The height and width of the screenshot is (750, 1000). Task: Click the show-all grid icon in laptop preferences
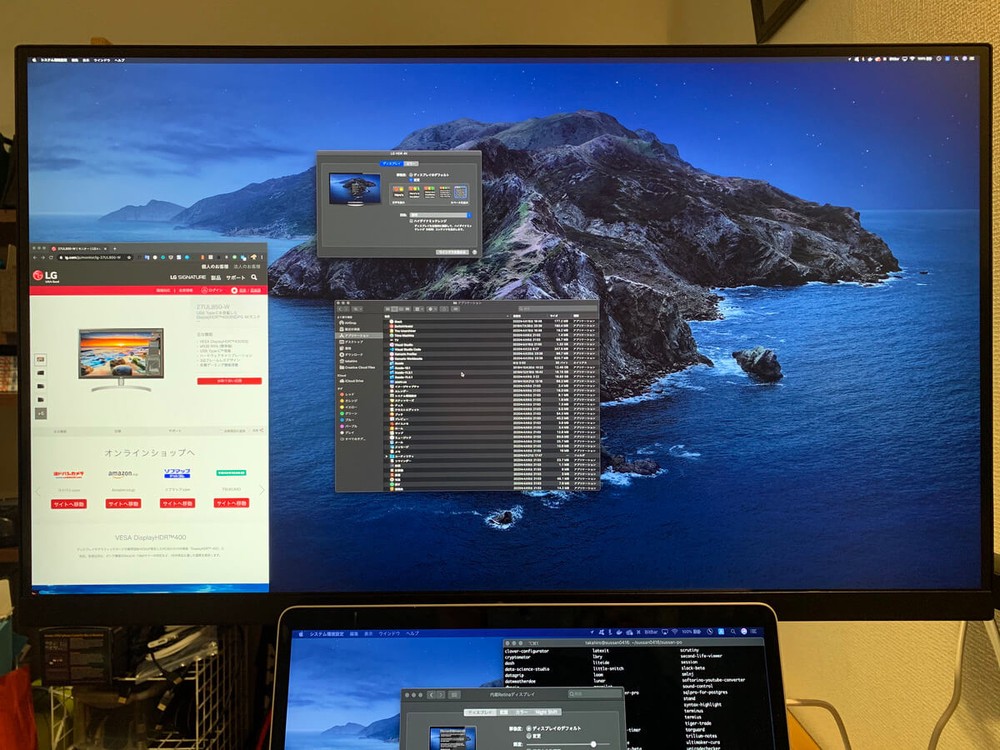(x=454, y=694)
